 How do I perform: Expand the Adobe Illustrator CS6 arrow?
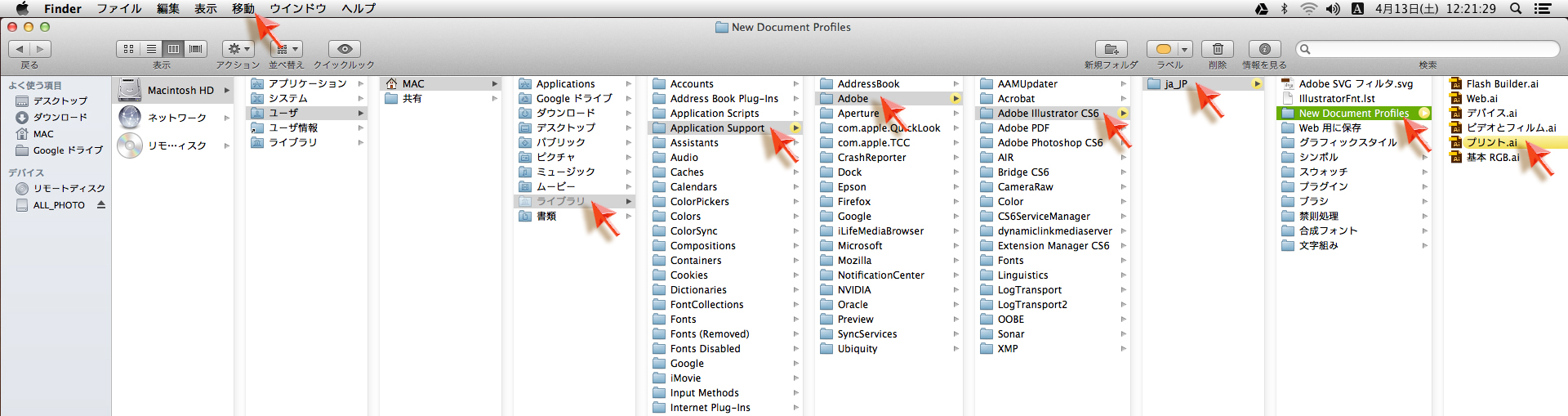coord(1124,113)
